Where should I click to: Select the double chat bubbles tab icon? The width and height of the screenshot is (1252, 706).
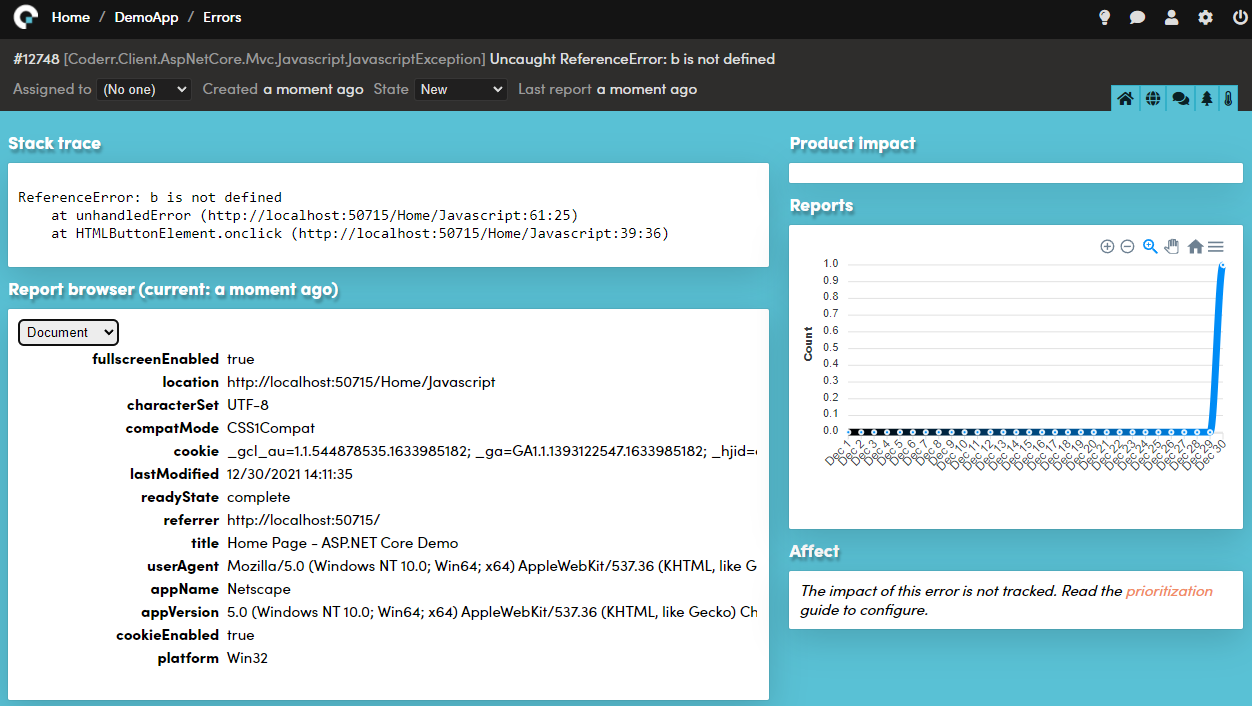click(1180, 99)
